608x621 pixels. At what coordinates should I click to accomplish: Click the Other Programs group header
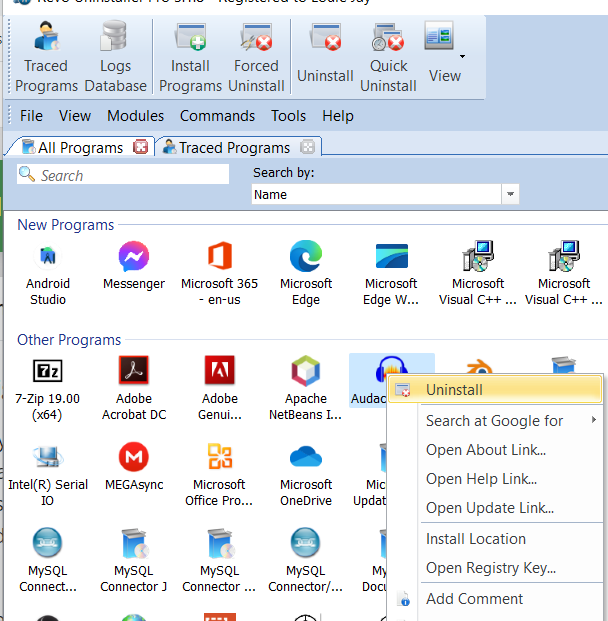tap(69, 340)
